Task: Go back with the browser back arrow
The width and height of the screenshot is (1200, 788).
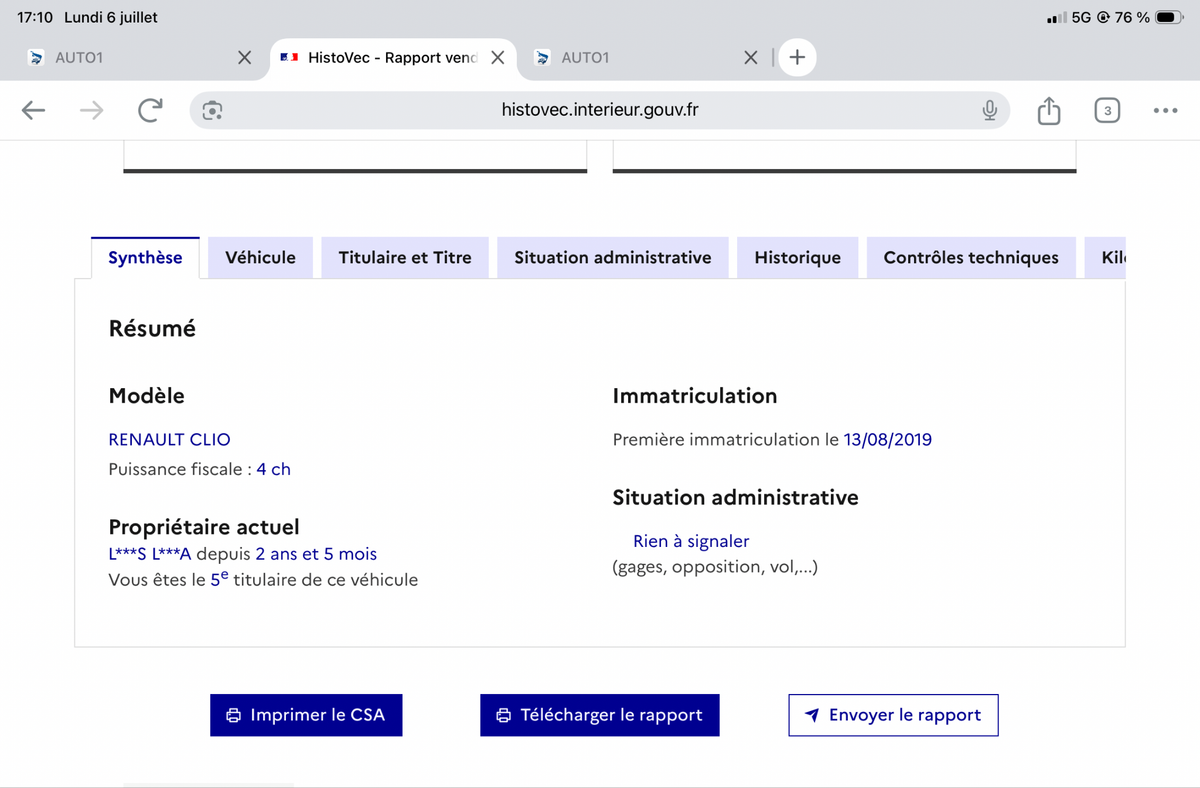Action: [34, 111]
